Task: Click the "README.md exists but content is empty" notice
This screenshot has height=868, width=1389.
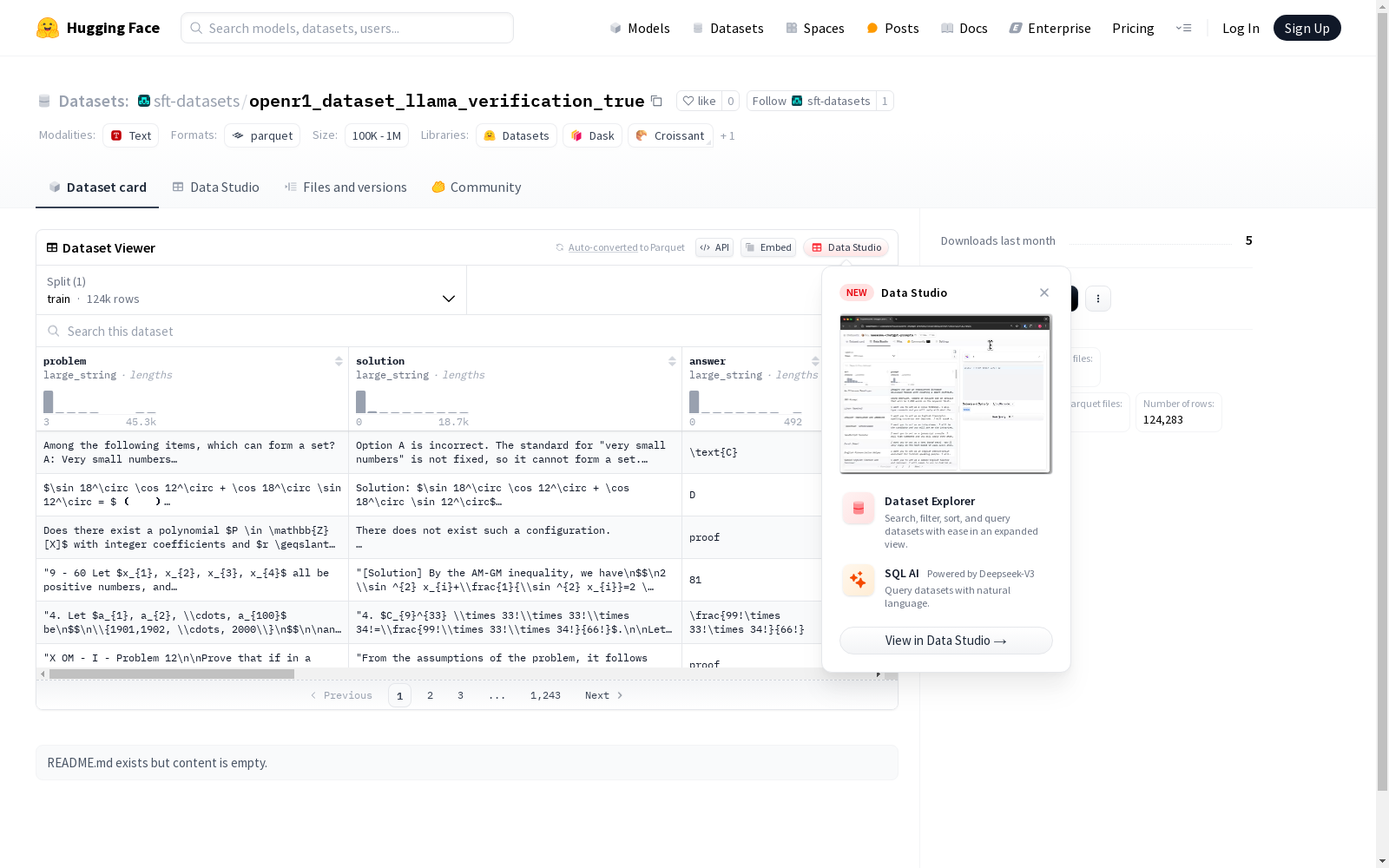Action: (x=467, y=763)
